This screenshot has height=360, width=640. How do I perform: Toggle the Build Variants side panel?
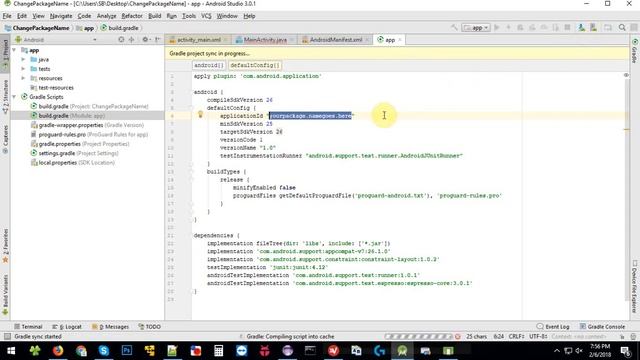[x=5, y=294]
